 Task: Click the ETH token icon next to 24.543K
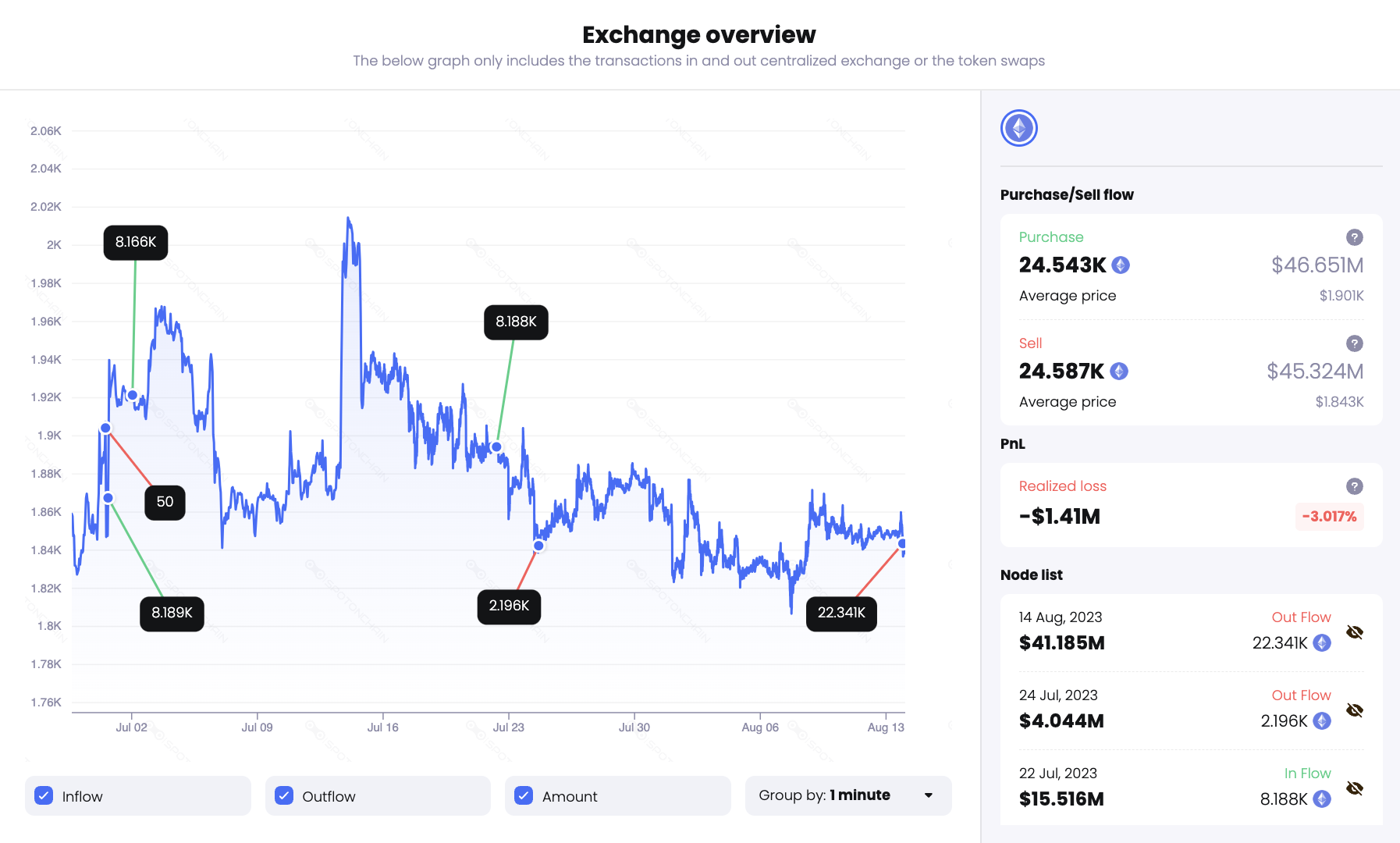1119,265
